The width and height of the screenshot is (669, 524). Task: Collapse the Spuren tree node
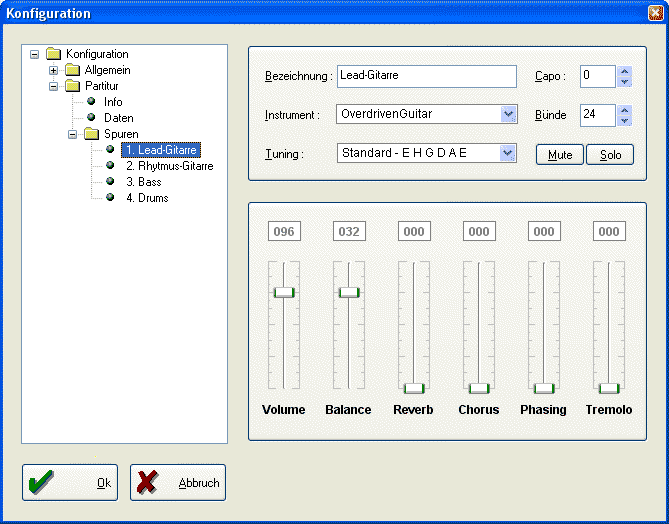(72, 134)
